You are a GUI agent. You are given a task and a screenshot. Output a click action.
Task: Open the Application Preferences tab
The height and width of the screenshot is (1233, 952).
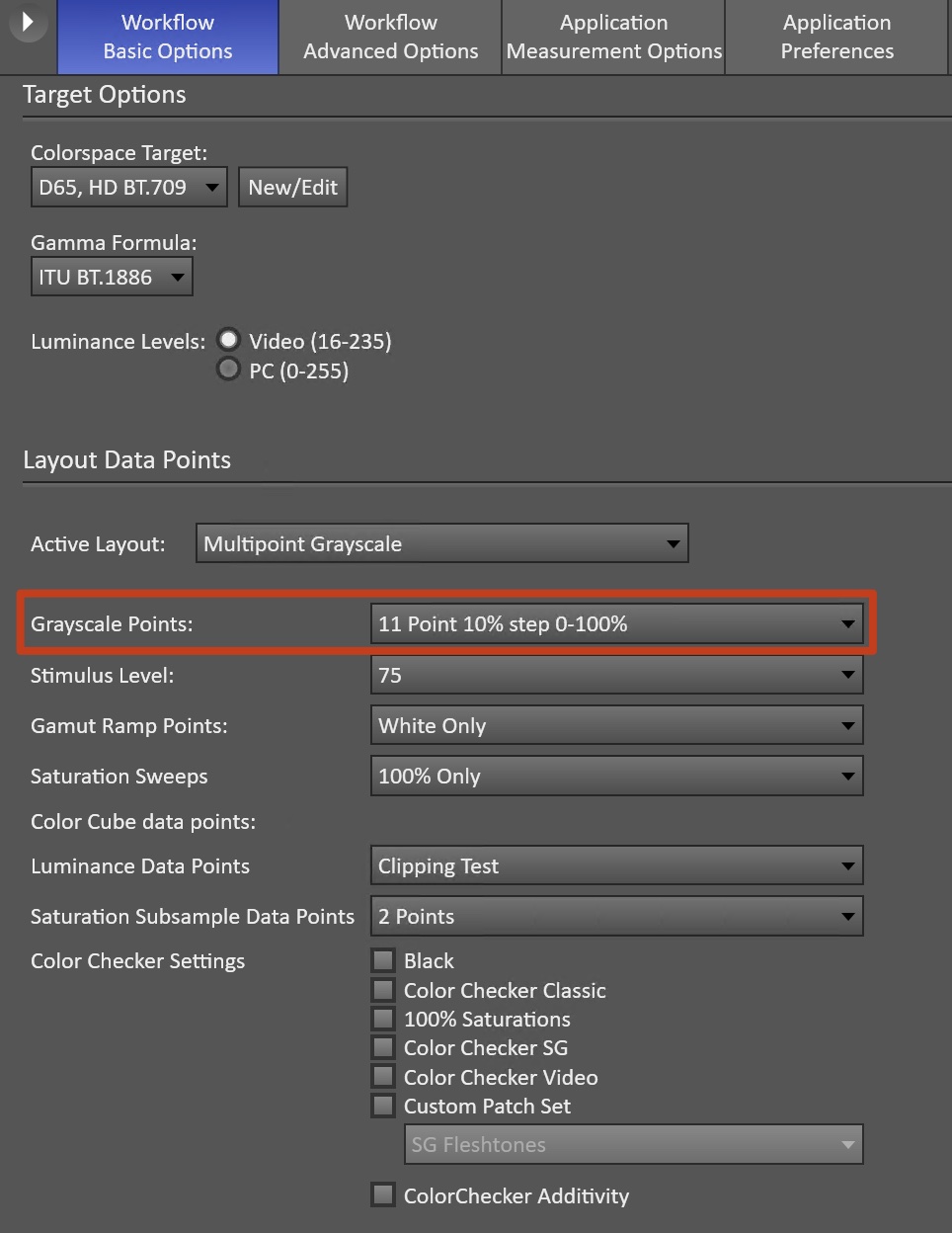[836, 37]
